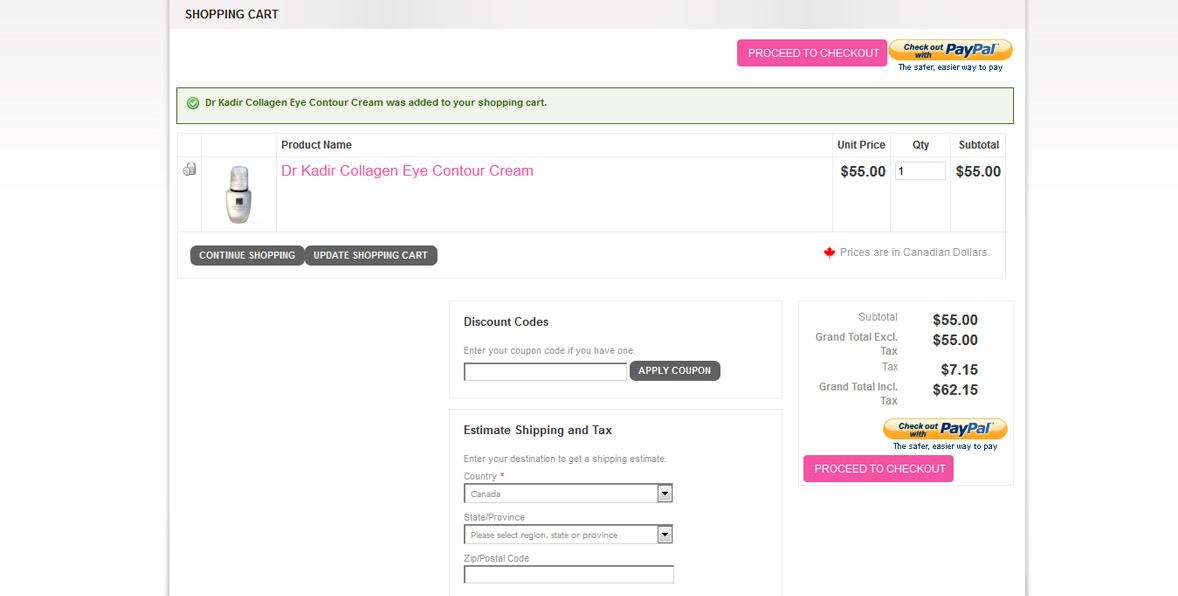Viewport: 1178px width, 596px height.
Task: Click the Shopping Cart page title
Action: coord(231,14)
